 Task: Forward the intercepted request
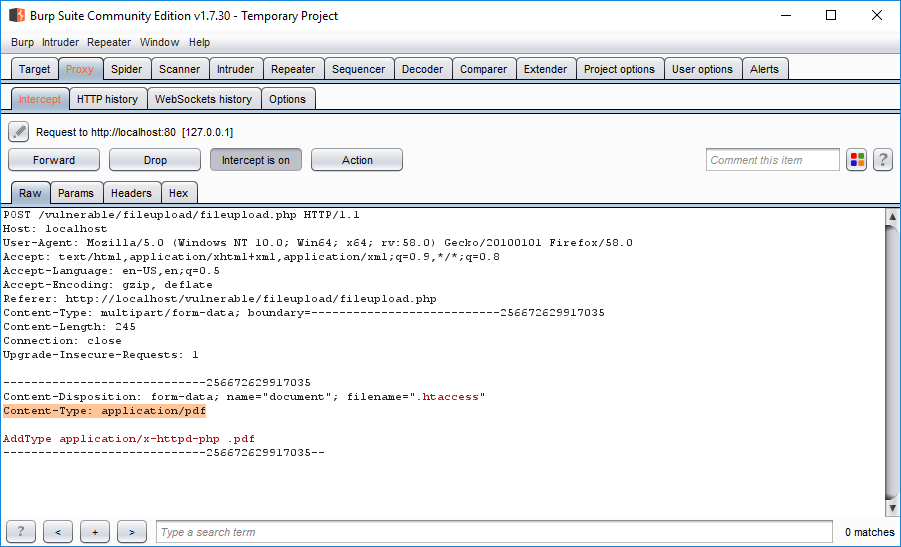pyautogui.click(x=54, y=160)
